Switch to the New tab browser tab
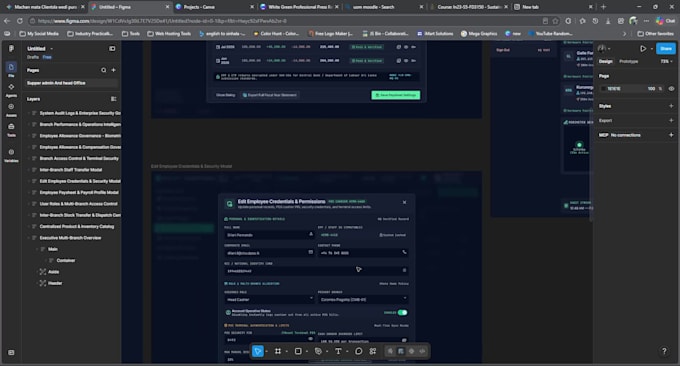This screenshot has height=366, width=680. [x=553, y=7]
